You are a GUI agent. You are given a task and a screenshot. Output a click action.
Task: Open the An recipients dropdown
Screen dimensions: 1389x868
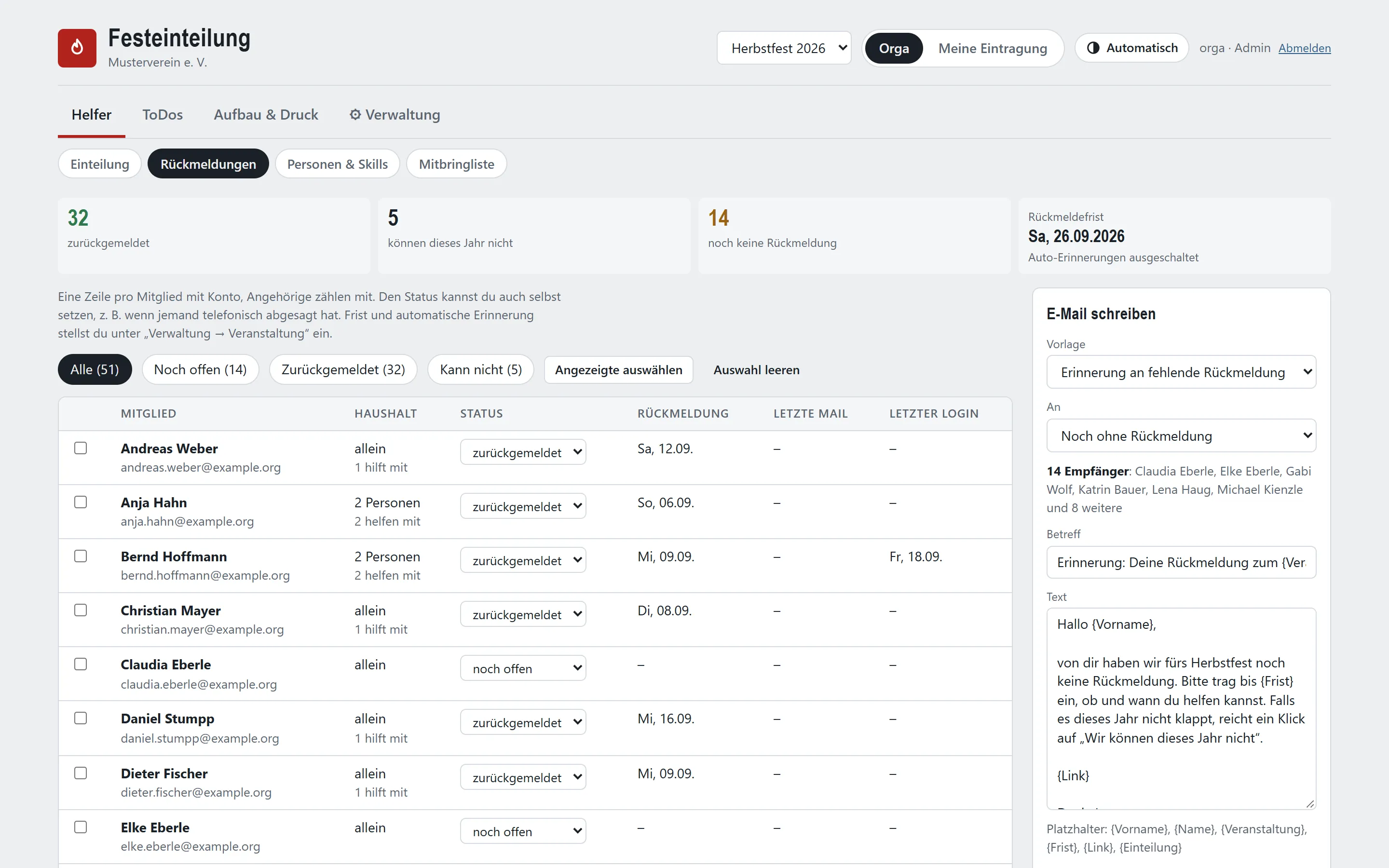click(1181, 436)
